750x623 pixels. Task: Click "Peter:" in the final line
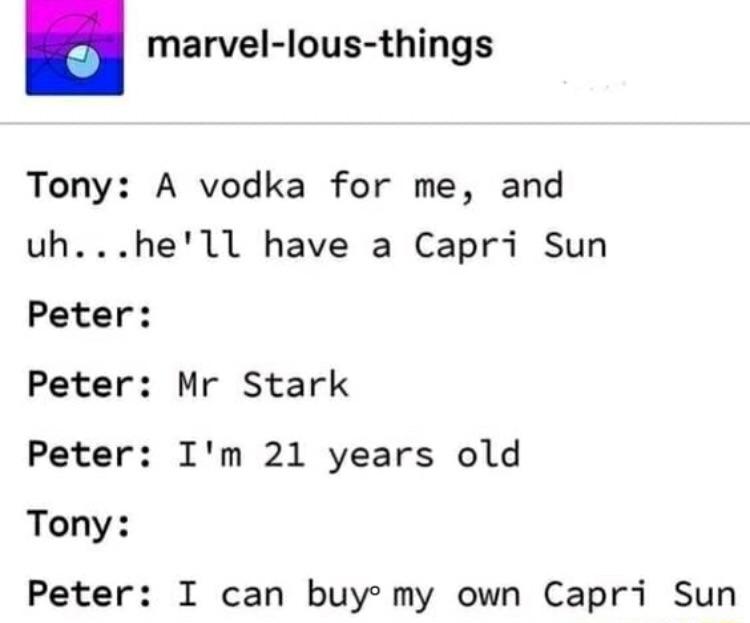point(88,594)
